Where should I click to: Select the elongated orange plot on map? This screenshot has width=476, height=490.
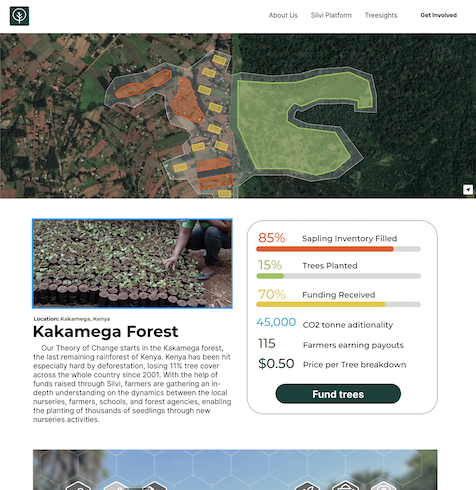143,84
